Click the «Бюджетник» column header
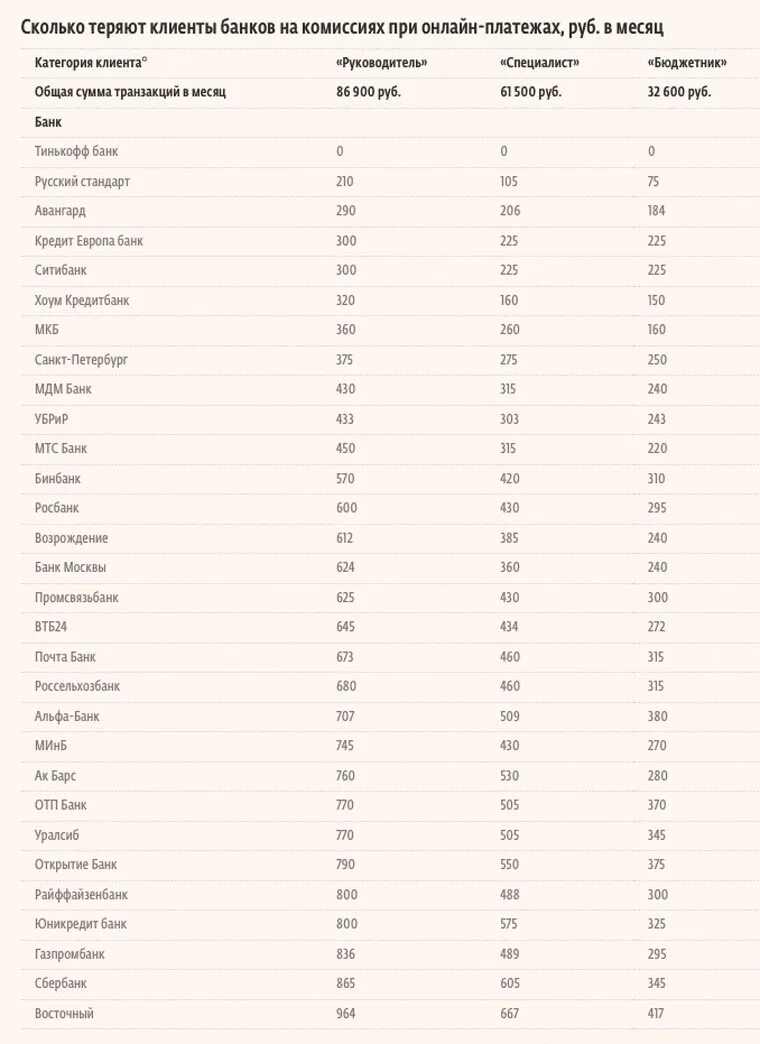Image resolution: width=760 pixels, height=1044 pixels. tap(687, 63)
